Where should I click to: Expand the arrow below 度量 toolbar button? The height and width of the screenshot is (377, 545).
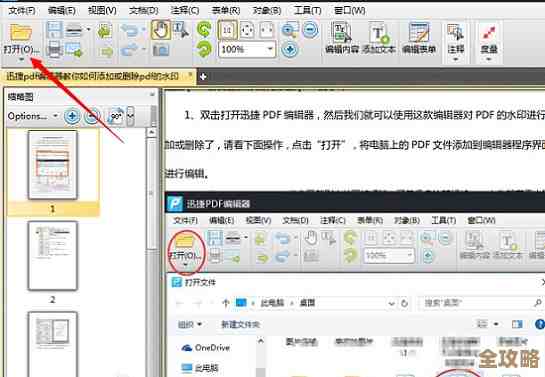pyautogui.click(x=489, y=59)
